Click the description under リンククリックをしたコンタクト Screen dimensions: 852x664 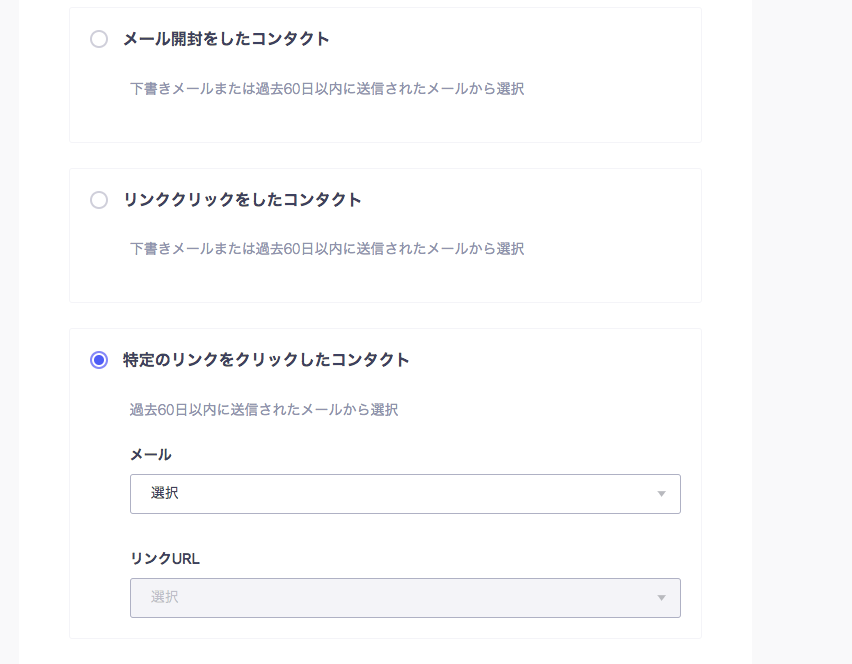pyautogui.click(x=327, y=249)
